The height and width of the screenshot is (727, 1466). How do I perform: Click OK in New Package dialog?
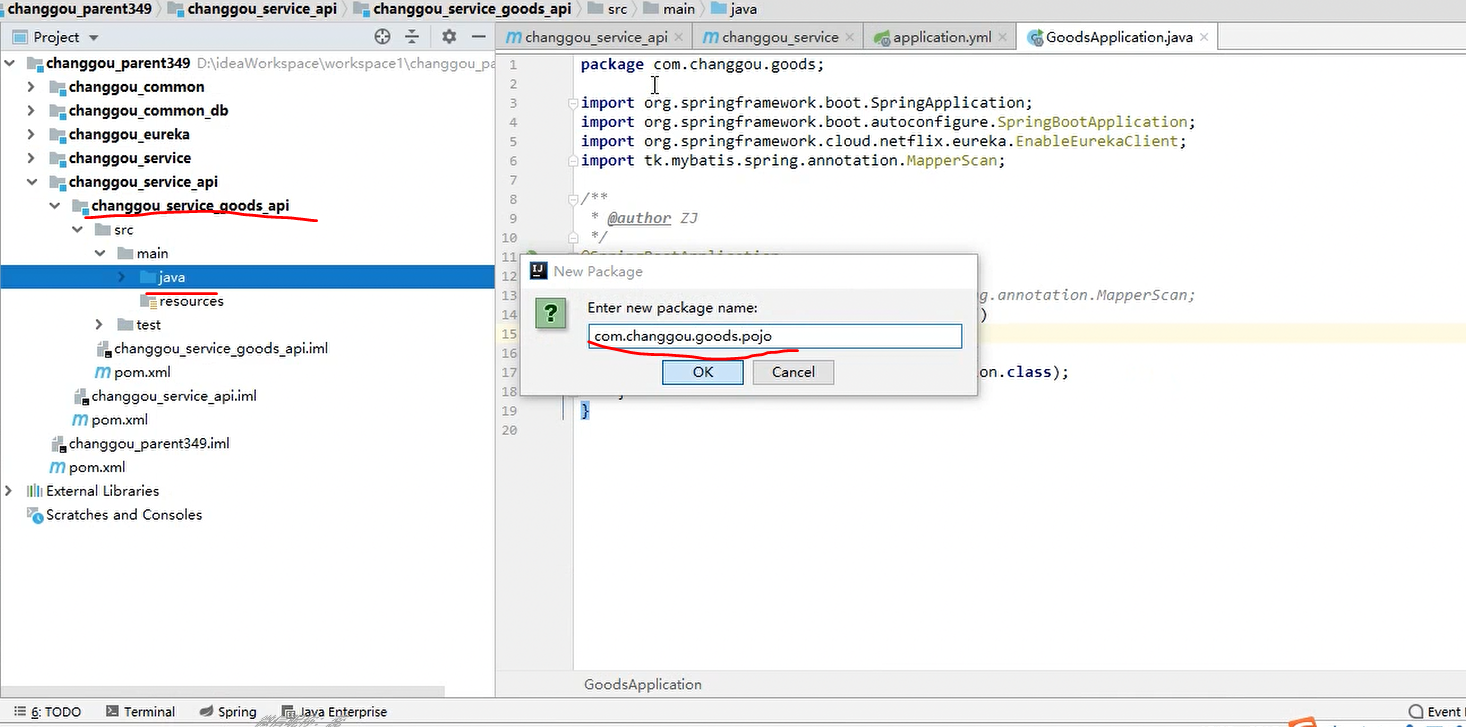pyautogui.click(x=703, y=372)
